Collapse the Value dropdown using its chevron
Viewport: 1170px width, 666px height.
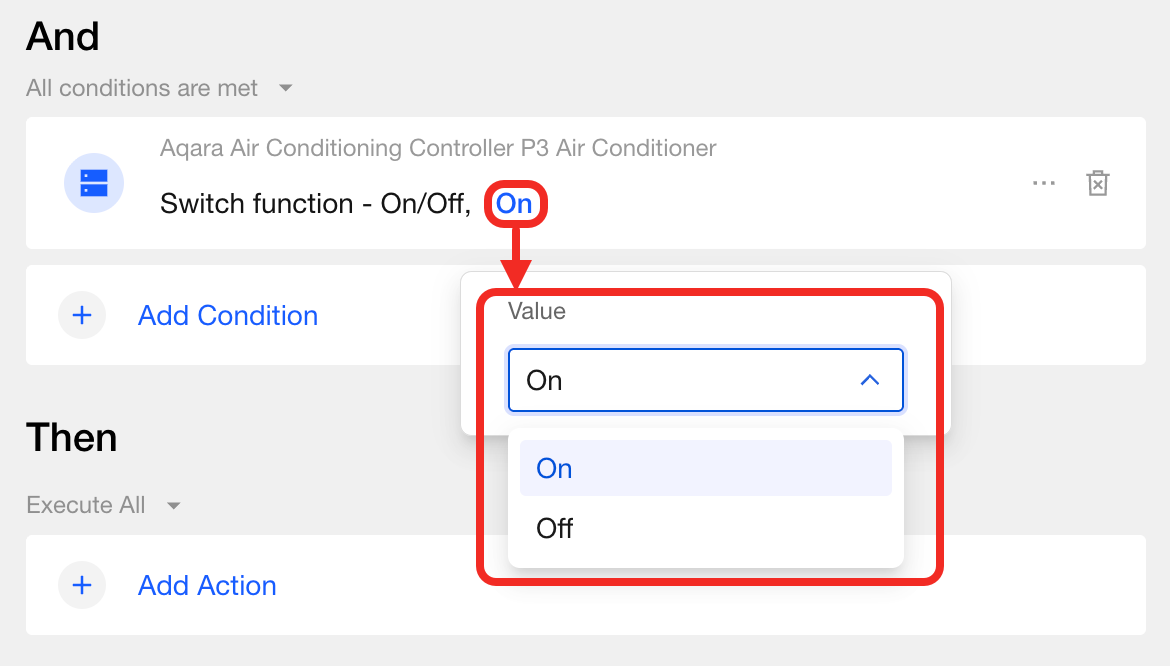tap(870, 380)
